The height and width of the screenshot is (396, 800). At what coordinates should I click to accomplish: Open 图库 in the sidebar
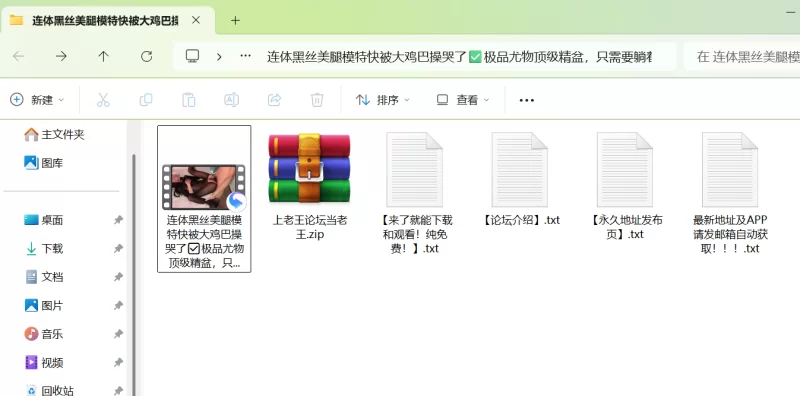pos(43,163)
